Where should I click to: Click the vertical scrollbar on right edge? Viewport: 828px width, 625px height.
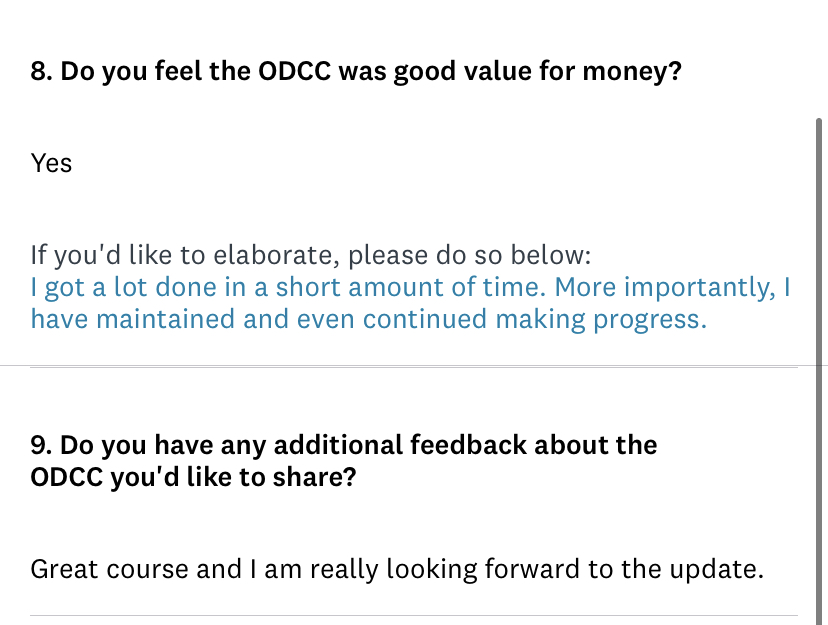coord(819,372)
